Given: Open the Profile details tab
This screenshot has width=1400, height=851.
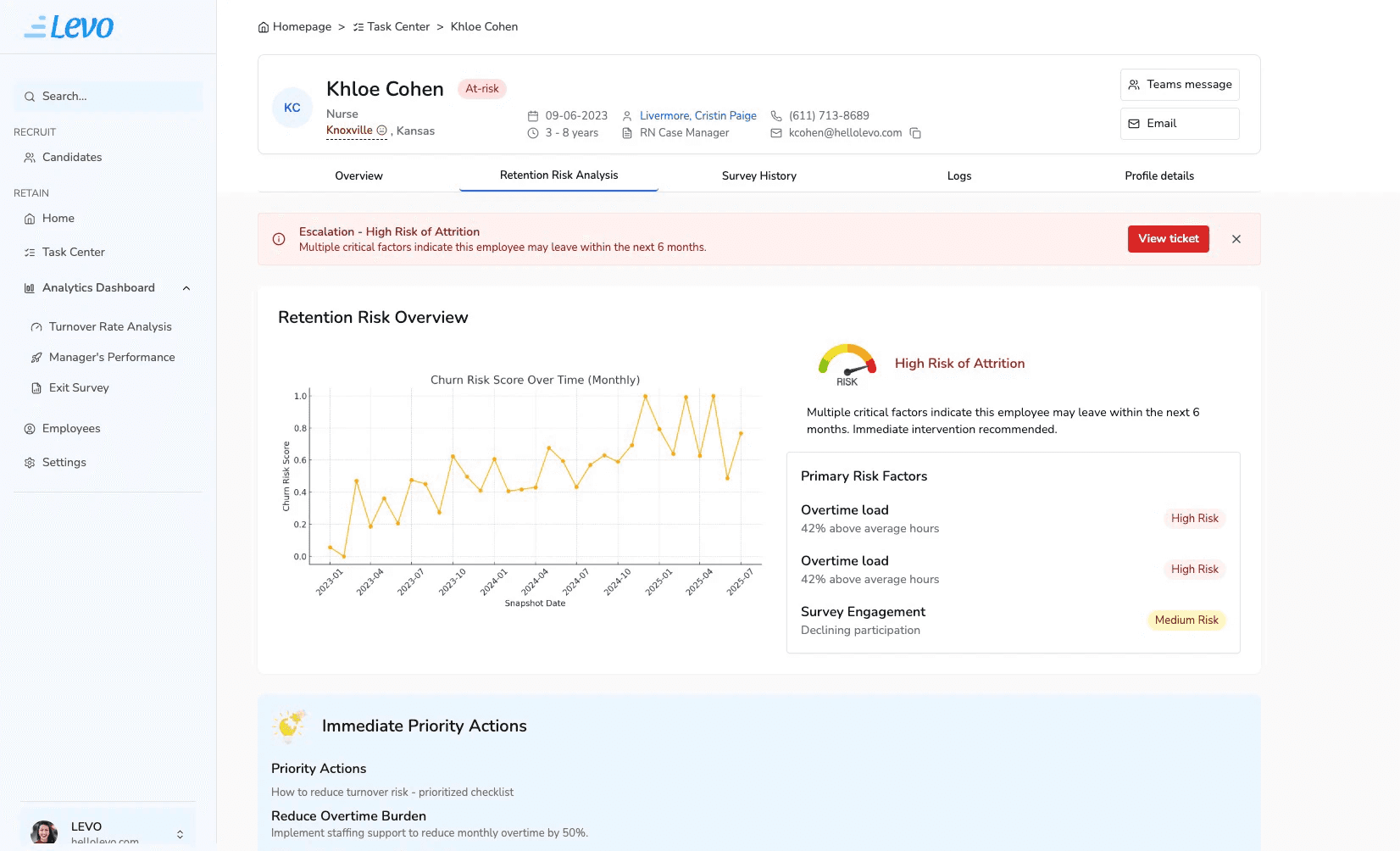Looking at the screenshot, I should pos(1159,176).
